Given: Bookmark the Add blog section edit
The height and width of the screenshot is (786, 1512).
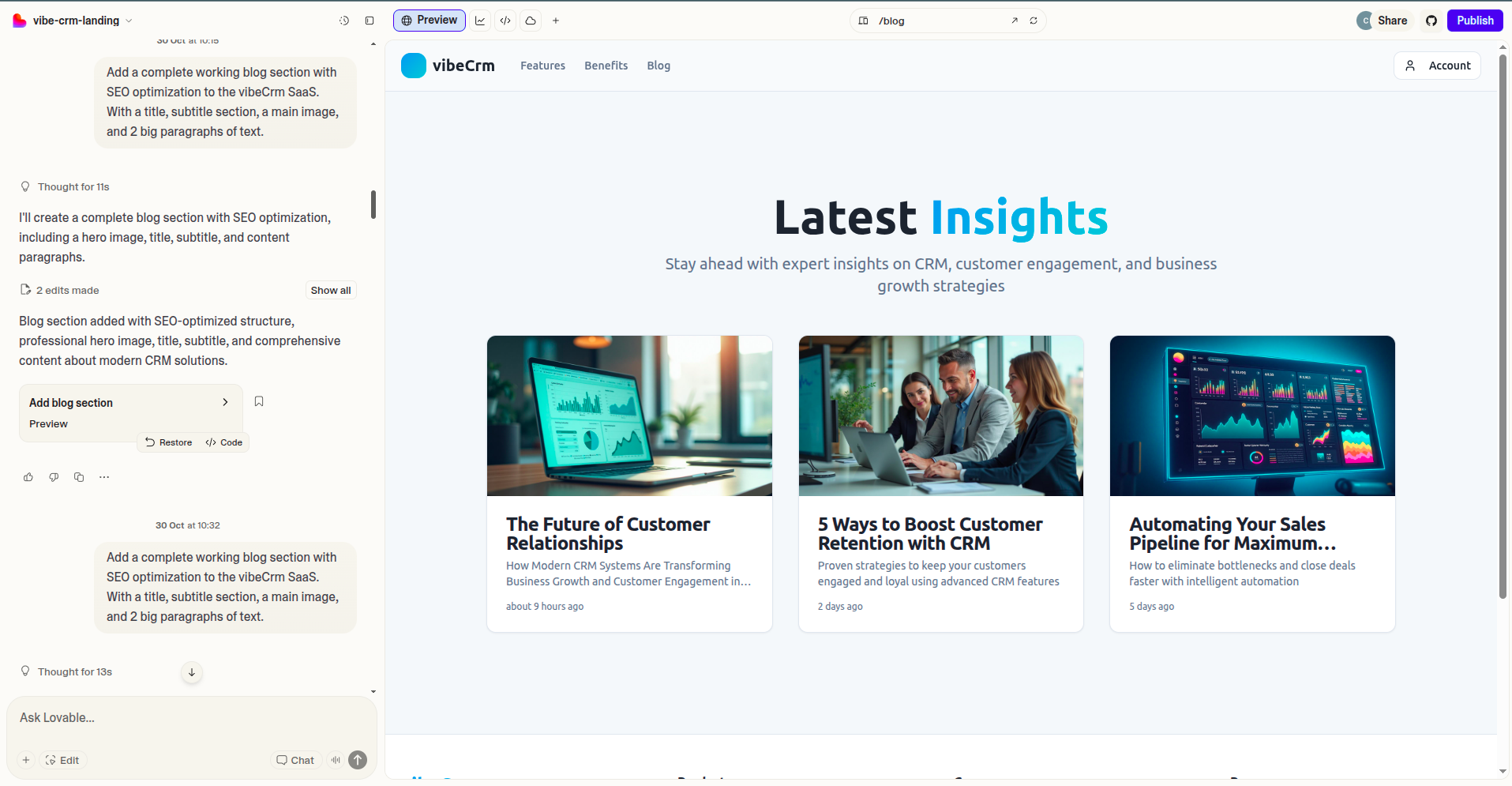Looking at the screenshot, I should (x=259, y=401).
